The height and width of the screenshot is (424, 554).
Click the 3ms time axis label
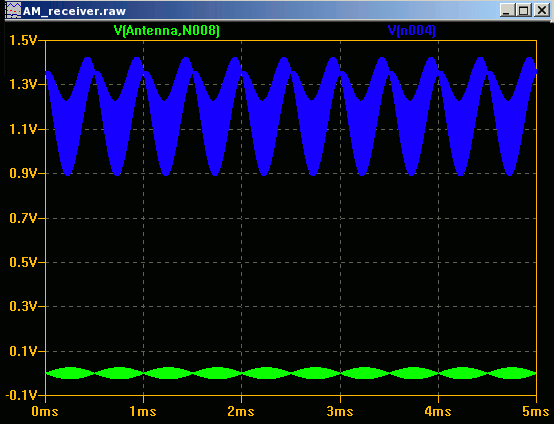pos(340,412)
